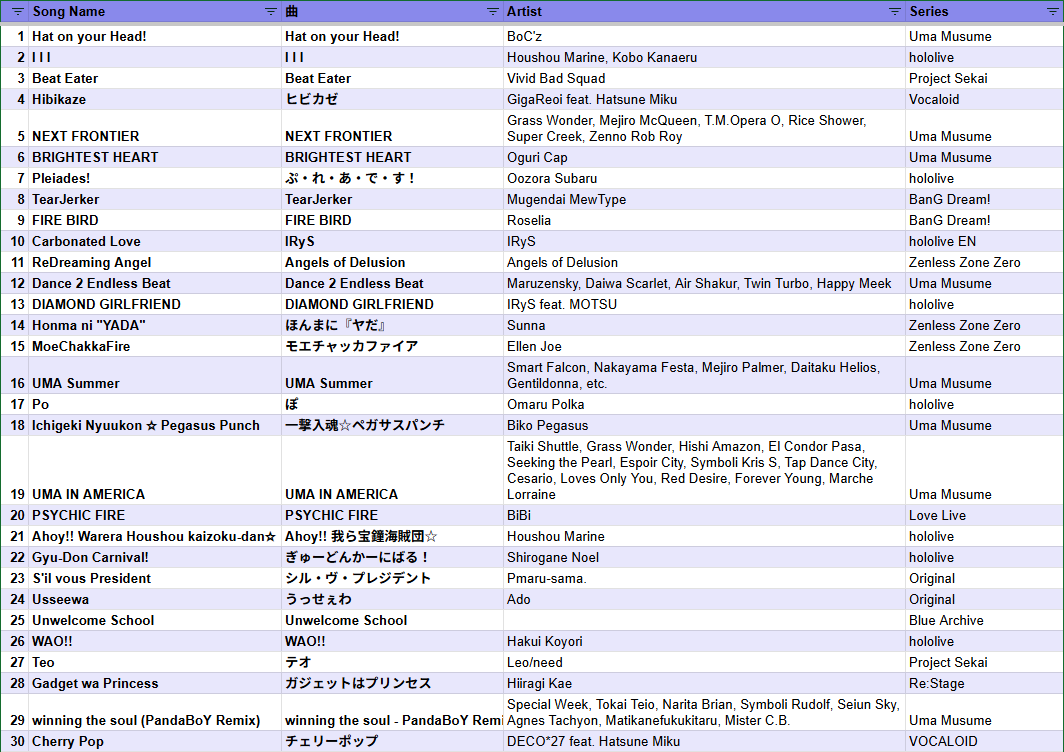Select the Series header cell
Viewport: 1064px width, 752px height.
(984, 12)
